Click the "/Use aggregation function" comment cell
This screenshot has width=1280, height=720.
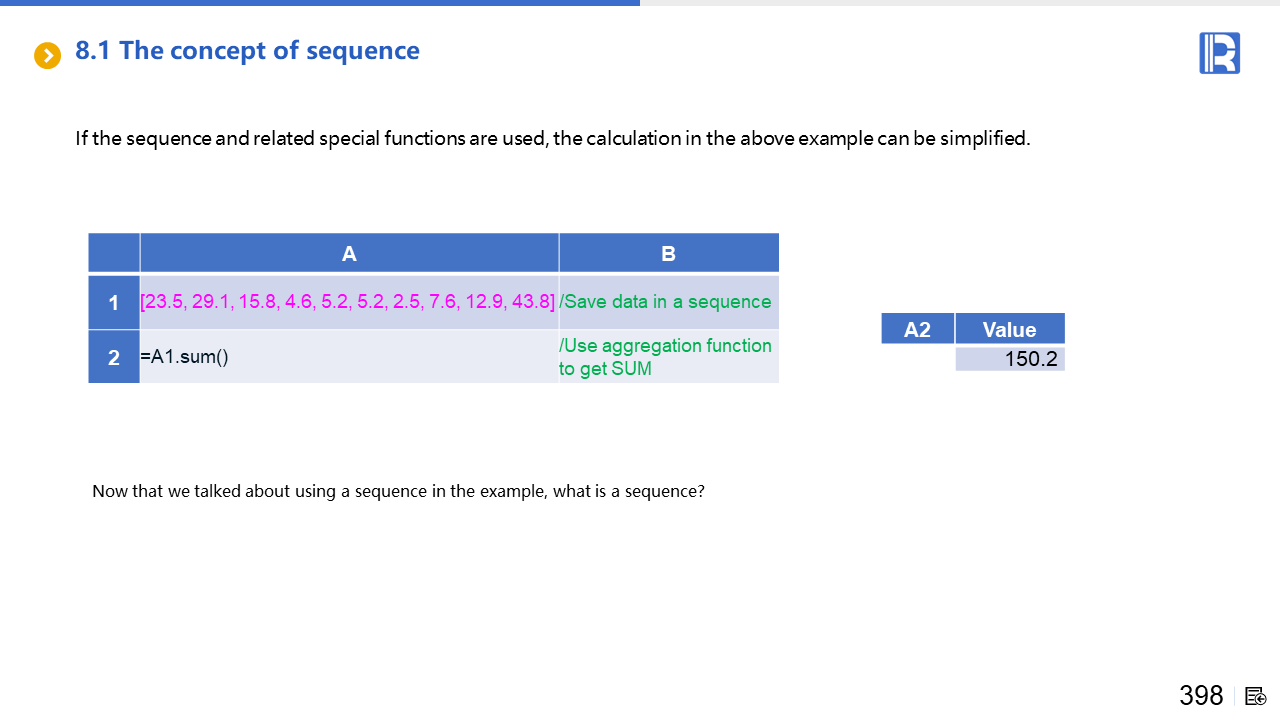pyautogui.click(x=667, y=357)
